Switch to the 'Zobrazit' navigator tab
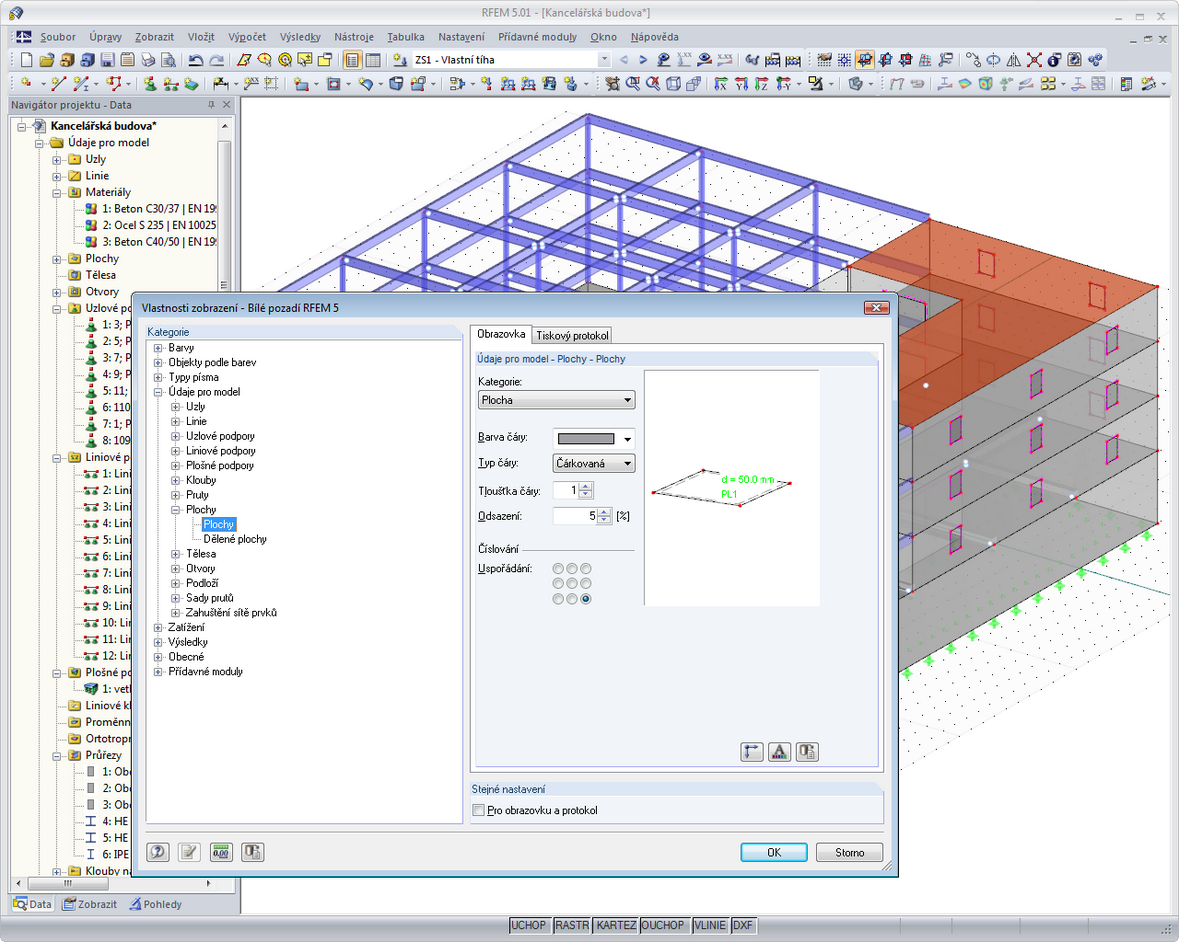1179x942 pixels. pyautogui.click(x=90, y=904)
